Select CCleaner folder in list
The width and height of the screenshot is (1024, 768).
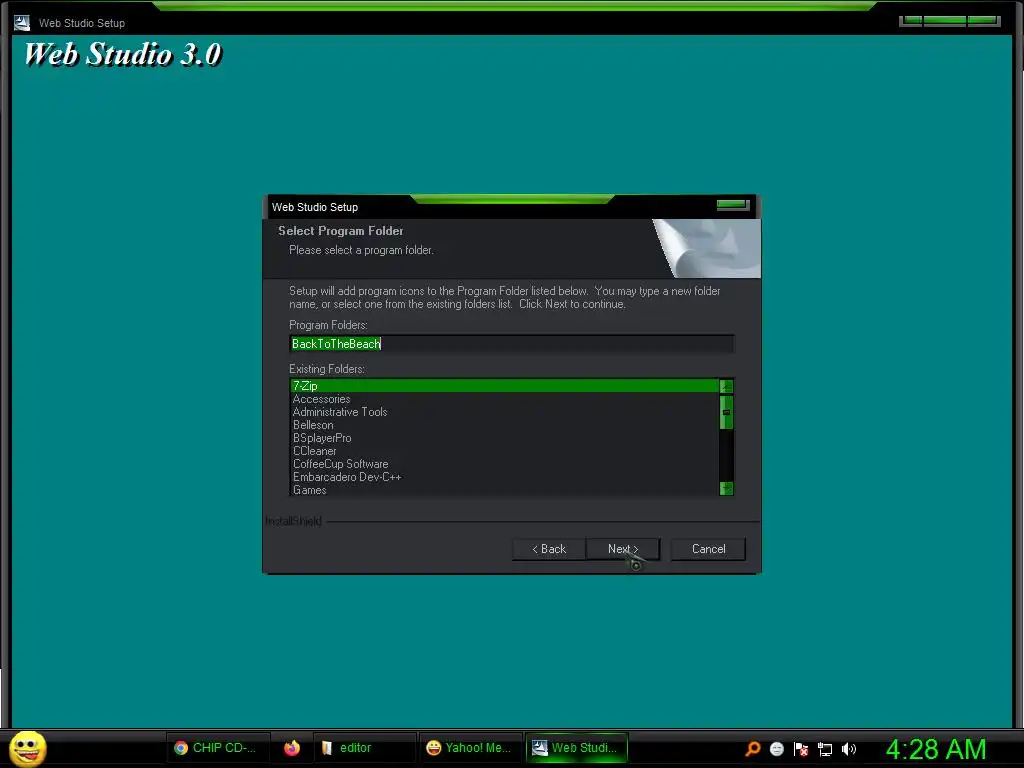tap(504, 451)
